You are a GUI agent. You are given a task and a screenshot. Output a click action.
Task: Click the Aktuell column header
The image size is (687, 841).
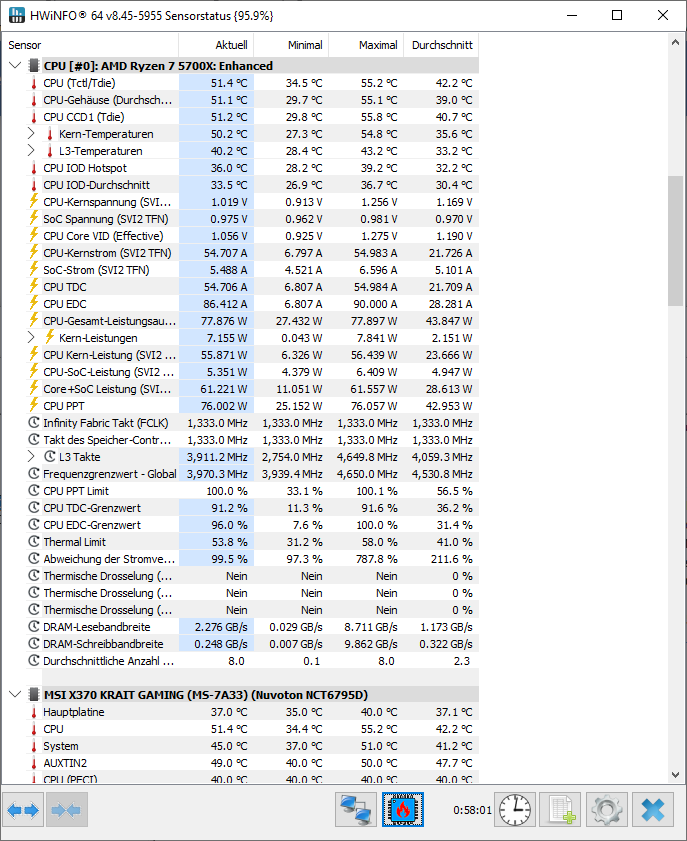216,45
